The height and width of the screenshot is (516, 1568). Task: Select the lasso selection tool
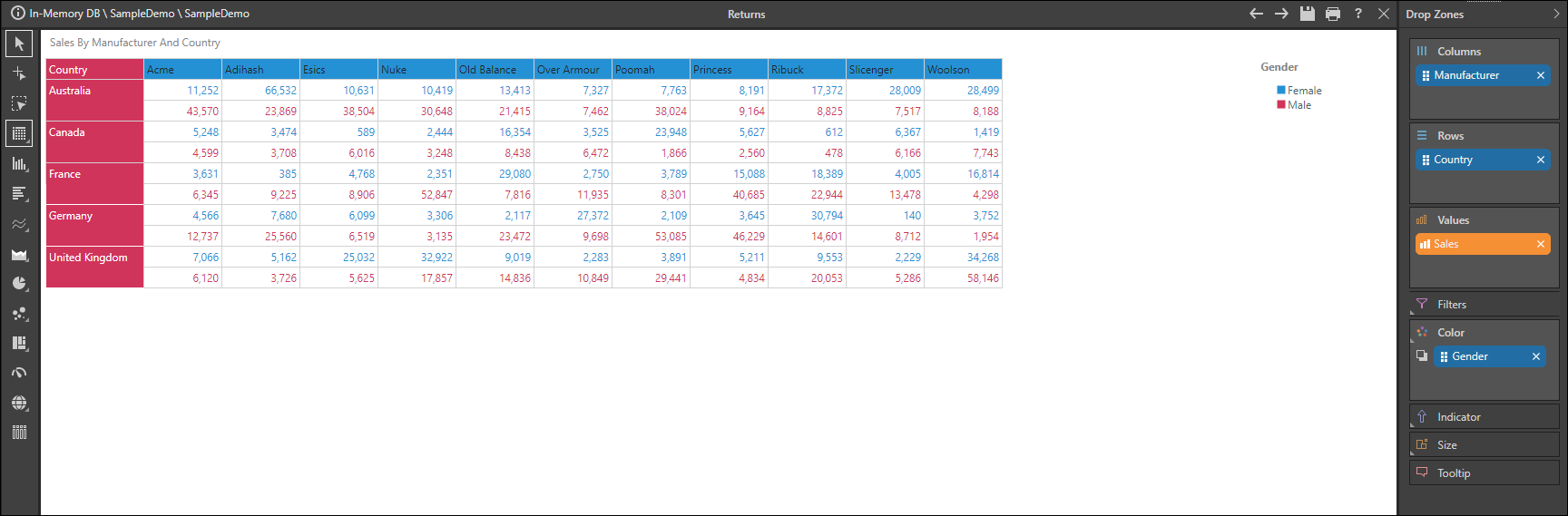19,103
